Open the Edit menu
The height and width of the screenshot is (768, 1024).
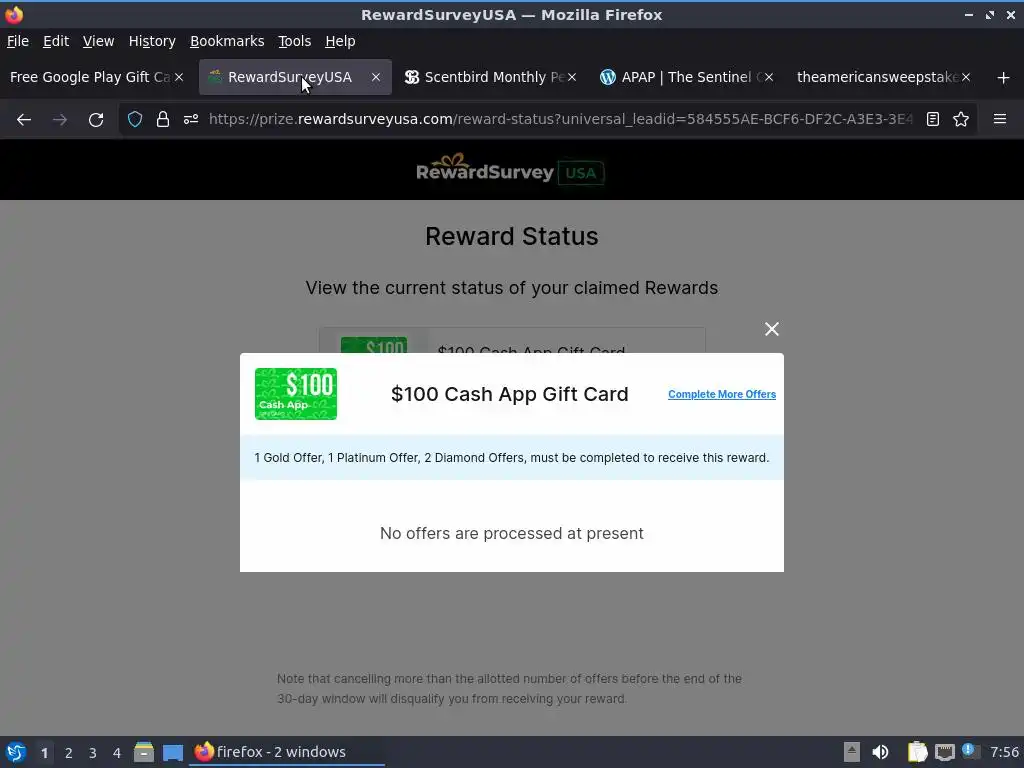56,41
